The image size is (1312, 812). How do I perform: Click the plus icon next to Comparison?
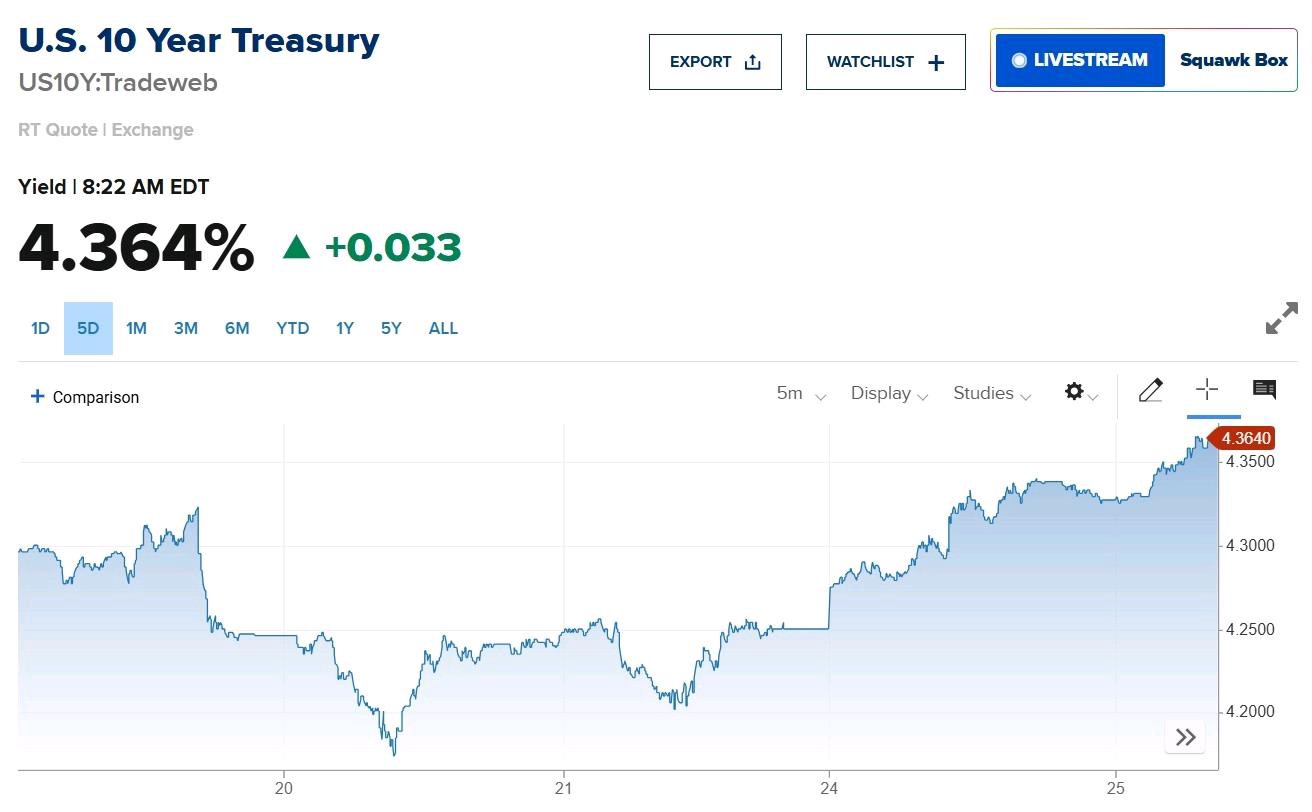pyautogui.click(x=38, y=396)
